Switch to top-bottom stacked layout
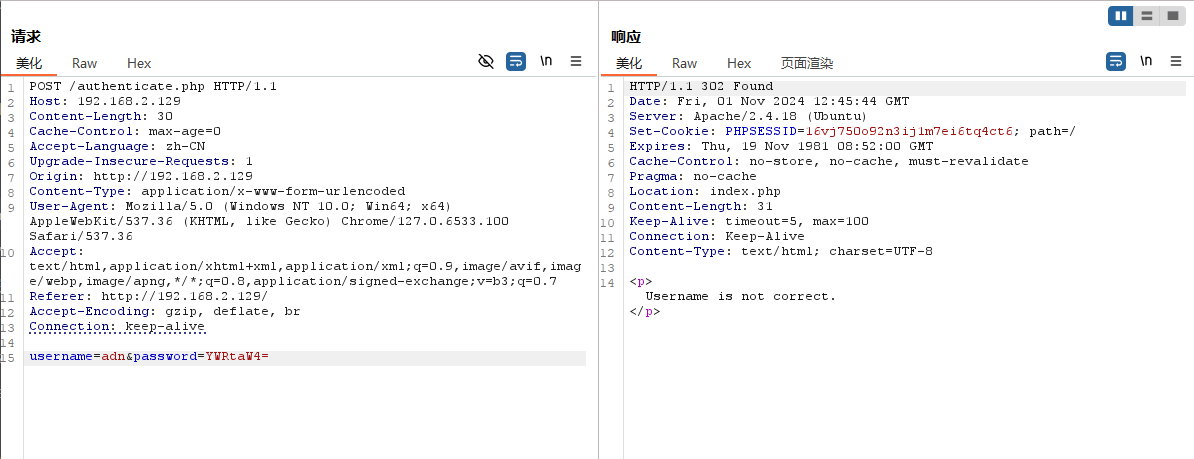 pyautogui.click(x=1146, y=16)
